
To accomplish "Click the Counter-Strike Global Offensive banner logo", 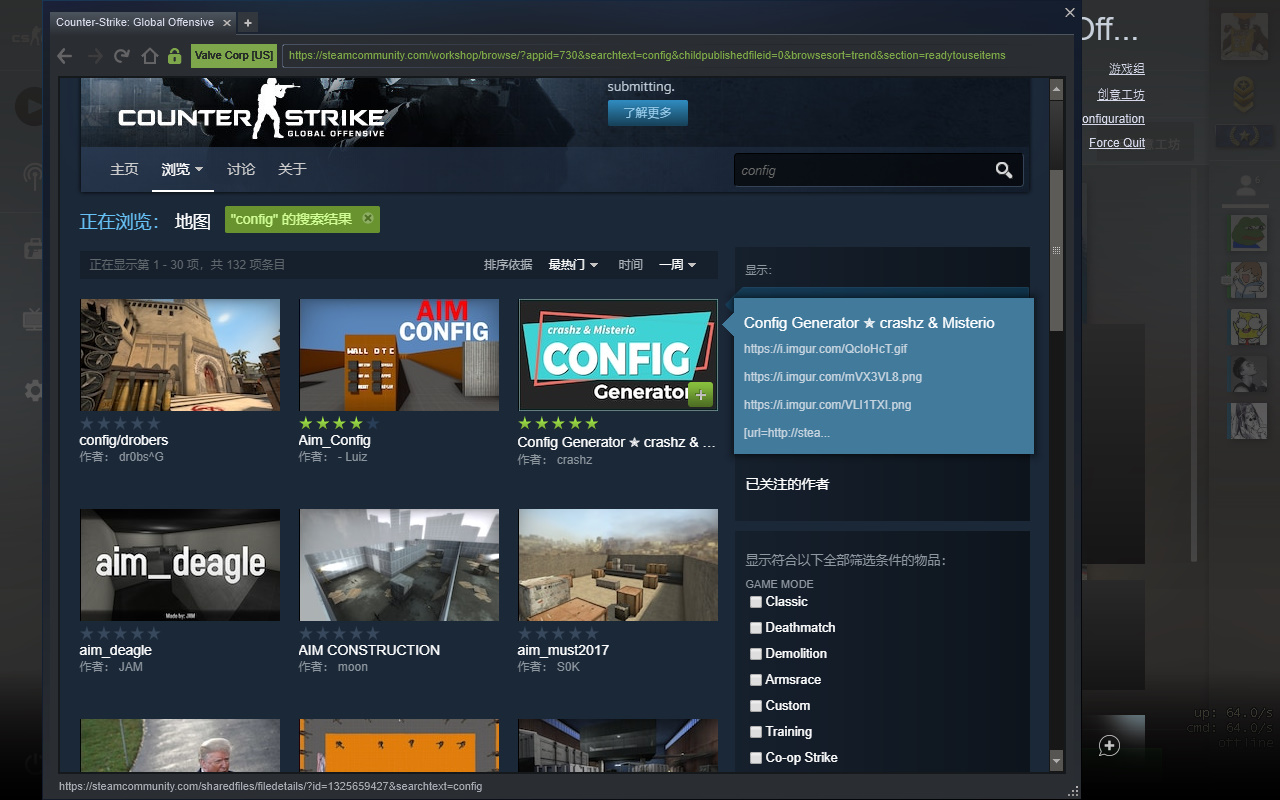I will pos(252,110).
